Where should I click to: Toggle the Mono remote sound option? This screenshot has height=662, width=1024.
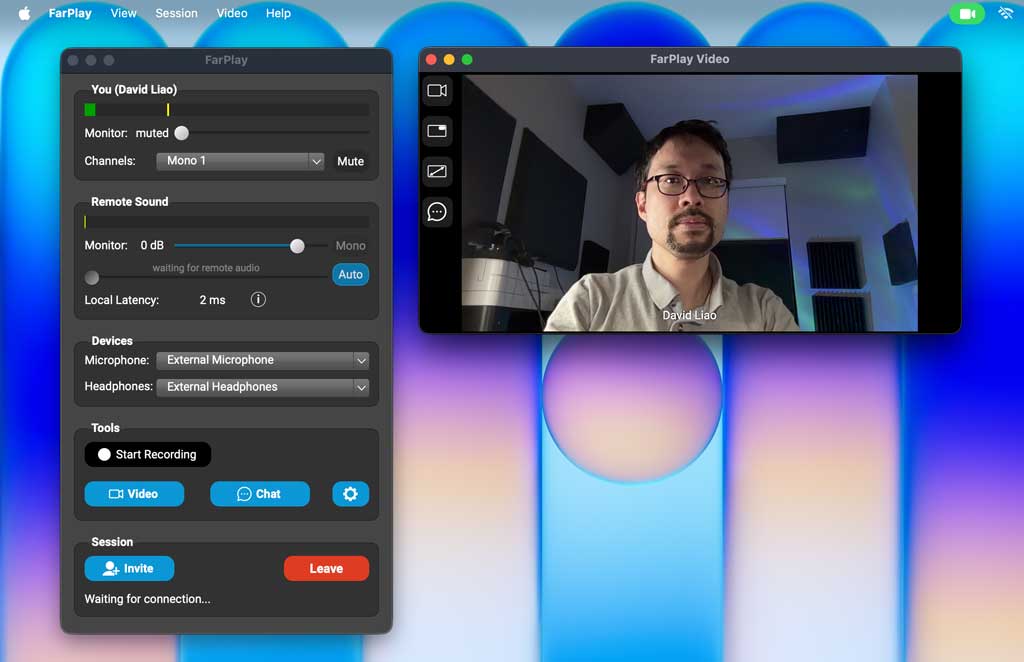click(x=350, y=245)
